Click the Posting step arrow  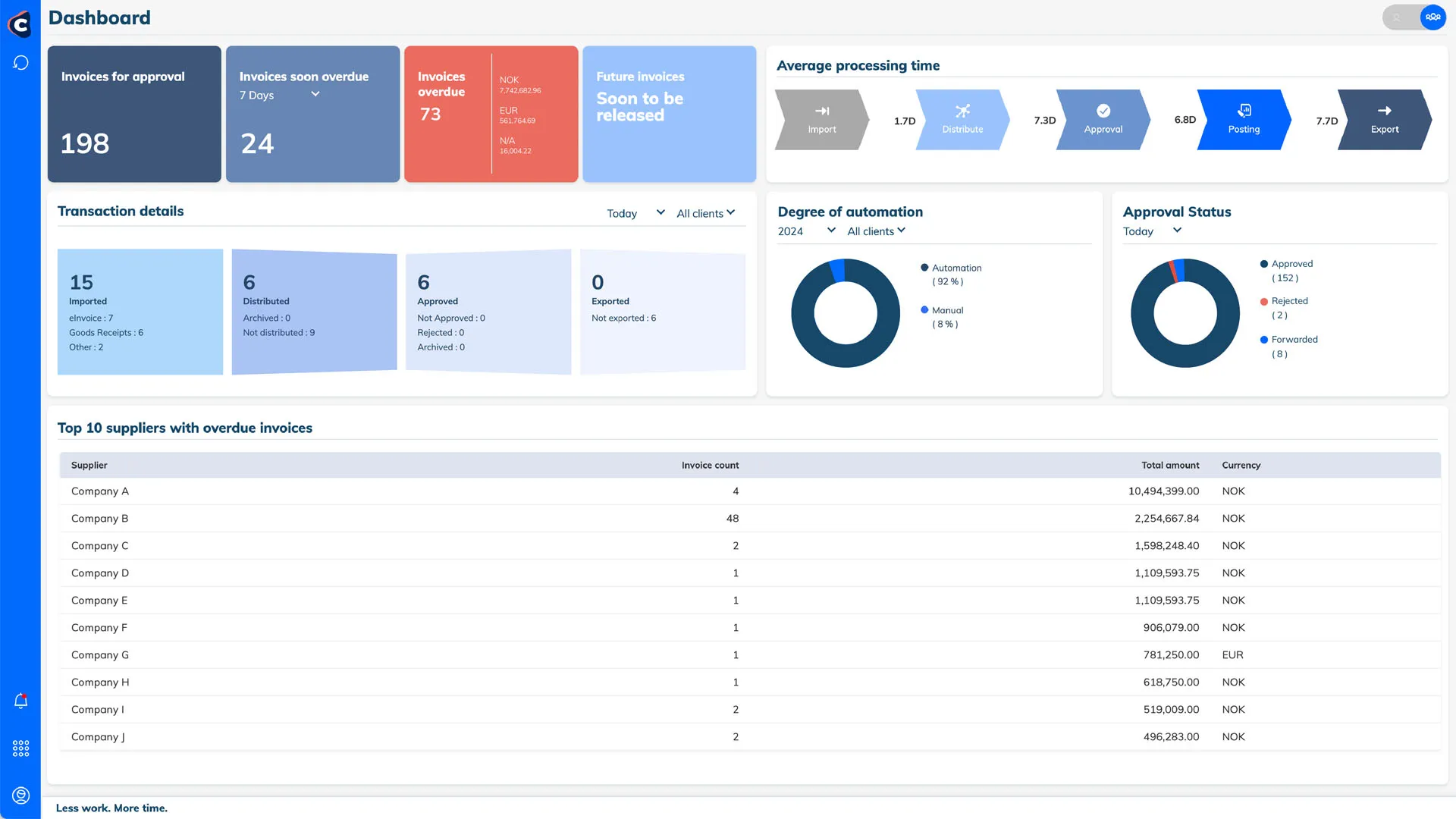click(x=1243, y=120)
